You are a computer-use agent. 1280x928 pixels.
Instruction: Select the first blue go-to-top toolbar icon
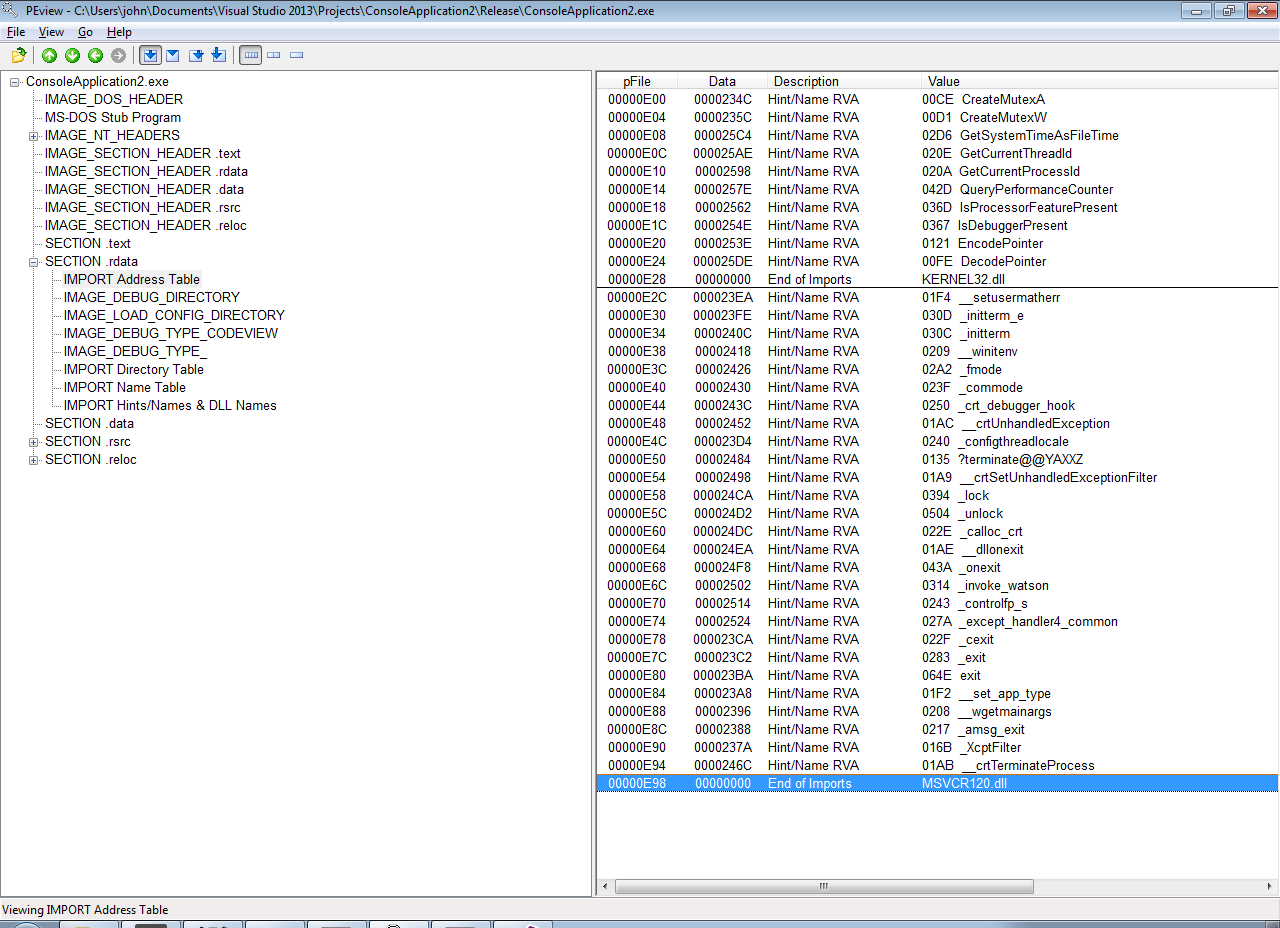point(150,55)
